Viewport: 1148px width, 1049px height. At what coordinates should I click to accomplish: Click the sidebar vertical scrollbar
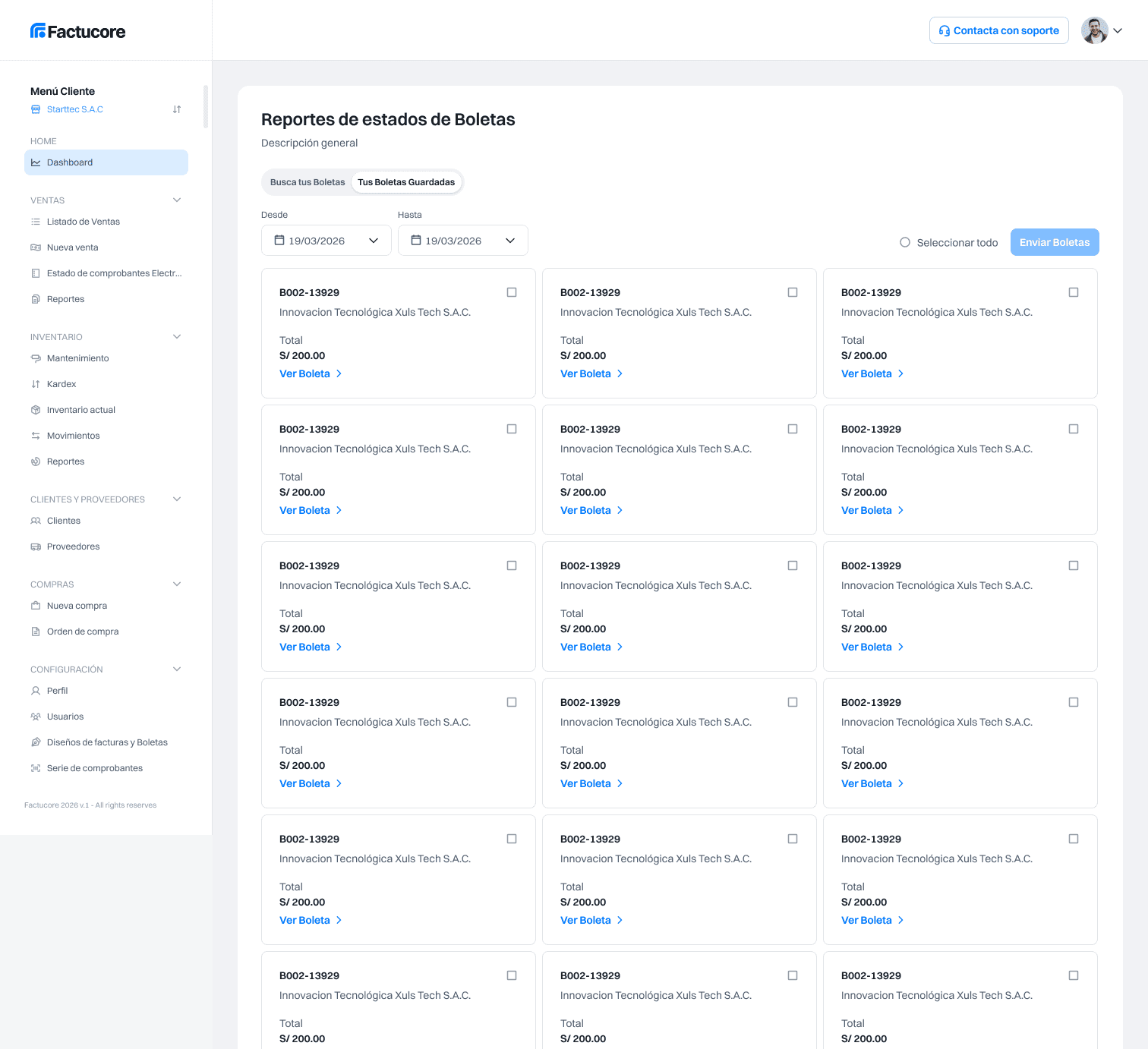click(x=206, y=106)
